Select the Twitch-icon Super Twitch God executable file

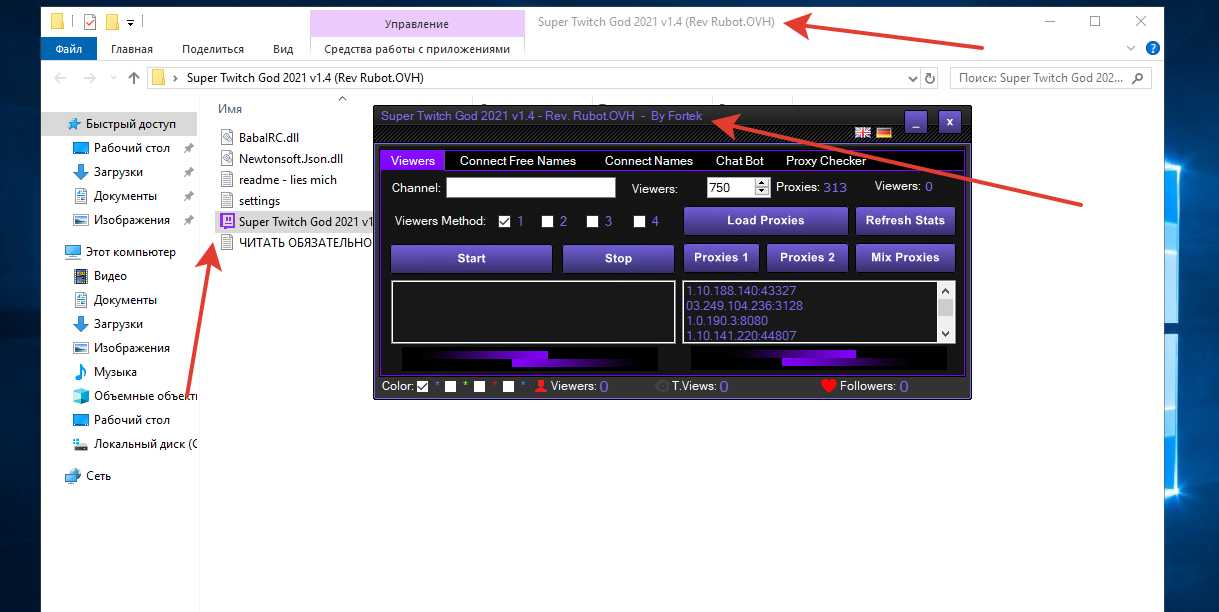[x=227, y=221]
